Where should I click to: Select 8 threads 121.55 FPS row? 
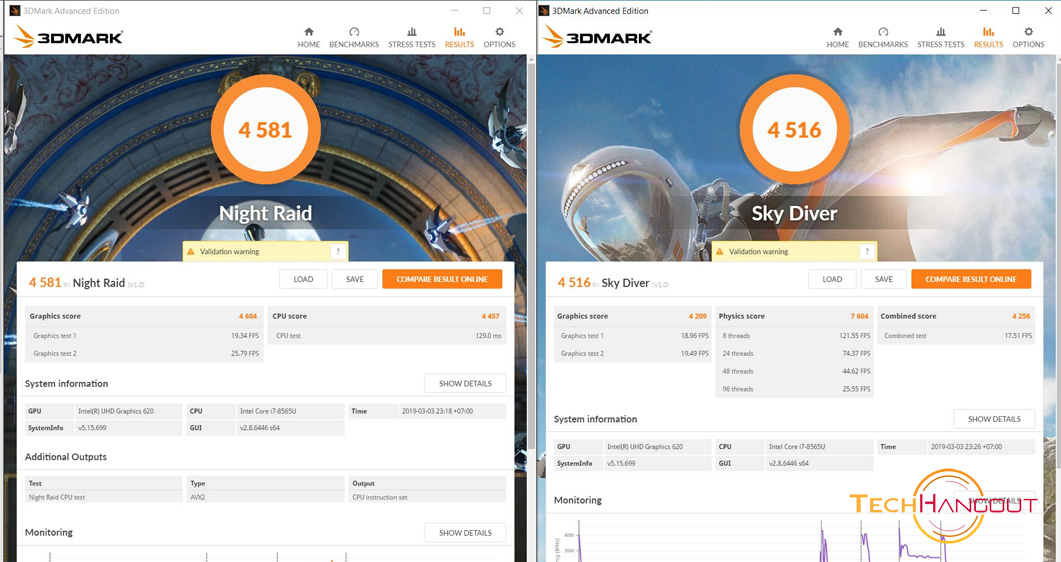[x=794, y=335]
